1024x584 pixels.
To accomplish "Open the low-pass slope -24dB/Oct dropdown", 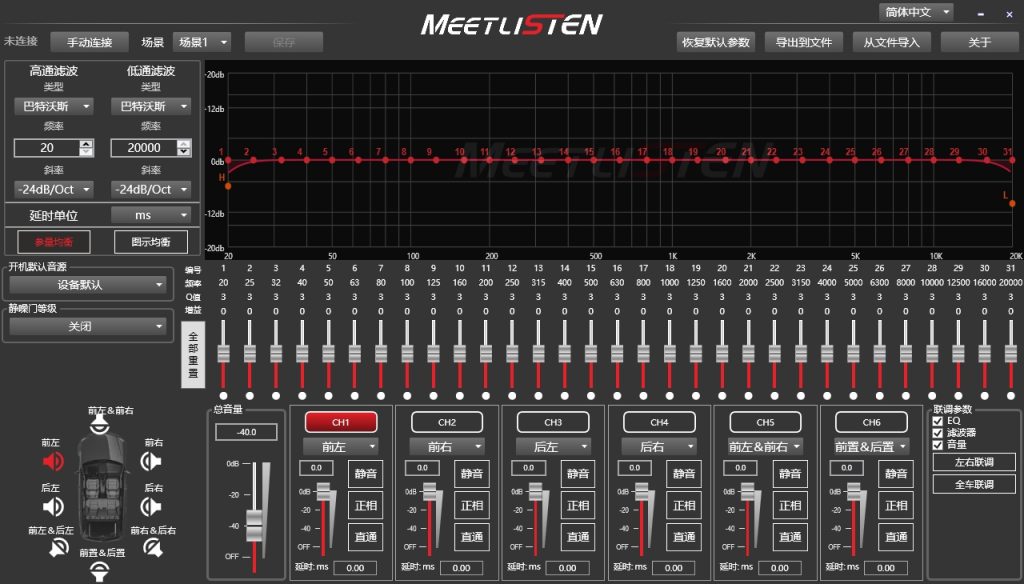I will pyautogui.click(x=151, y=189).
